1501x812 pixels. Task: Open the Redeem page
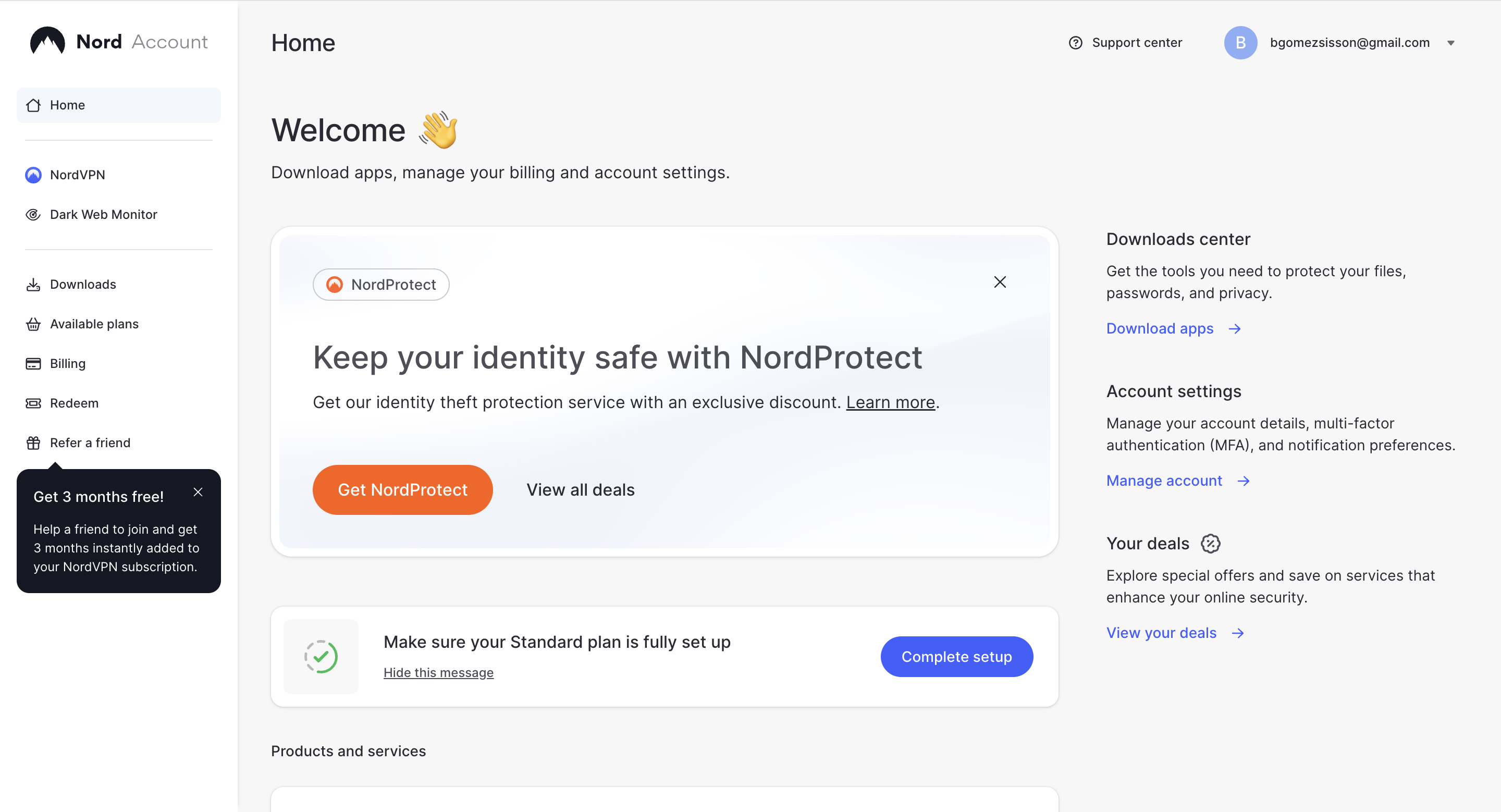(x=74, y=403)
